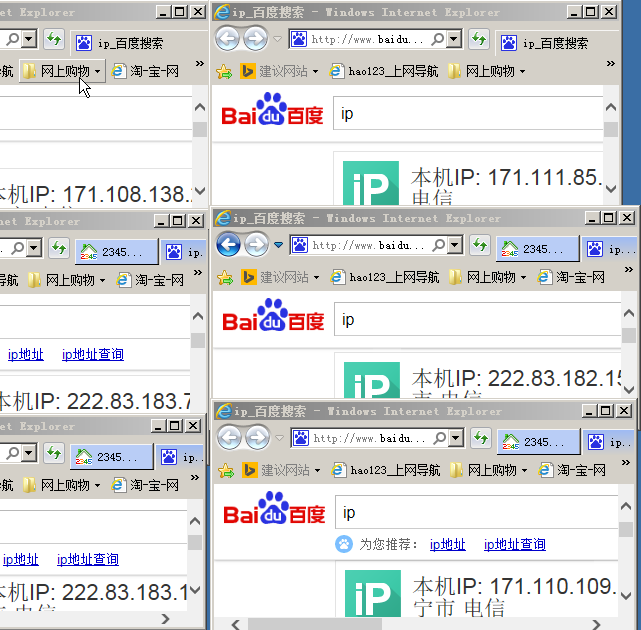
Task: Click vertical scroll down arrow in 222.83.182 window
Action: coord(629,390)
